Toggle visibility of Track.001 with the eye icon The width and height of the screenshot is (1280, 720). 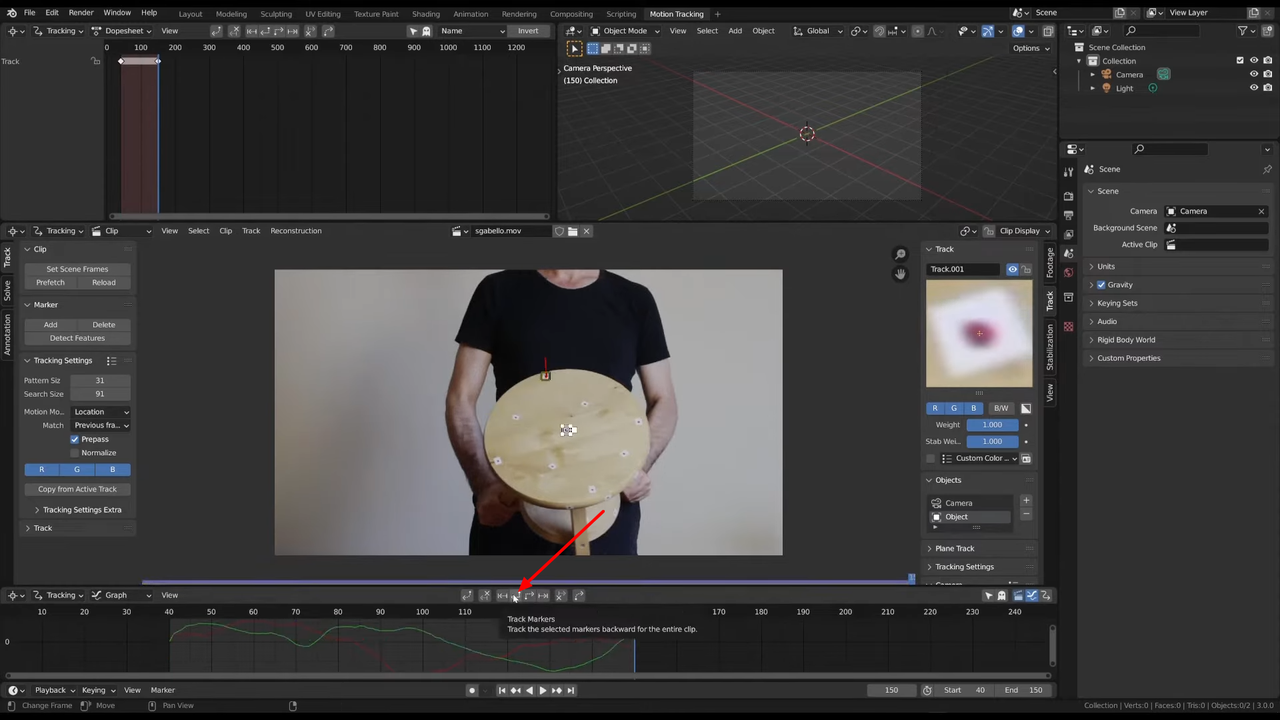[1012, 268]
